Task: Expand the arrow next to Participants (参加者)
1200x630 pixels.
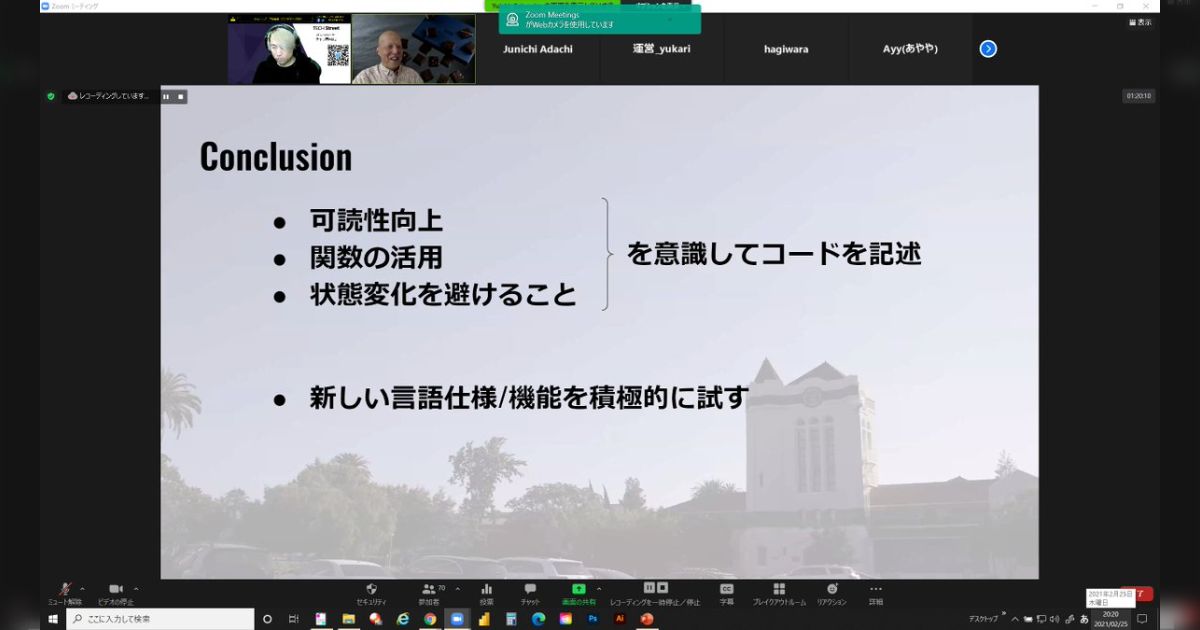Action: pyautogui.click(x=457, y=588)
